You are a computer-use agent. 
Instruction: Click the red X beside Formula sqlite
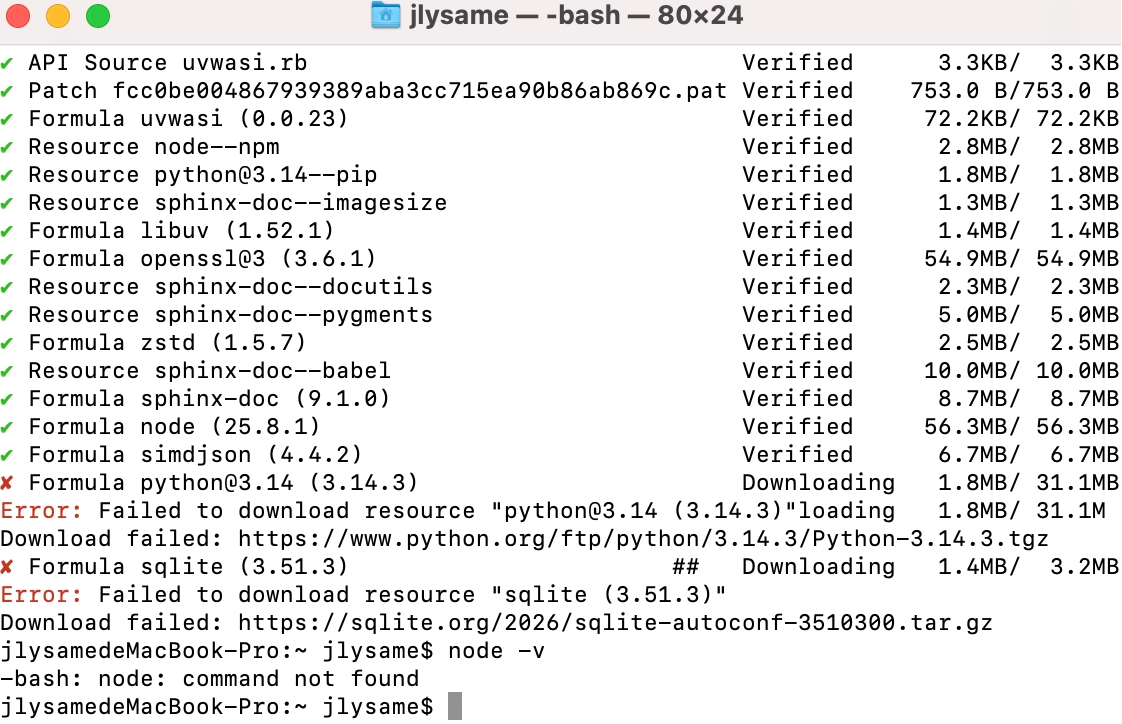click(x=7, y=567)
